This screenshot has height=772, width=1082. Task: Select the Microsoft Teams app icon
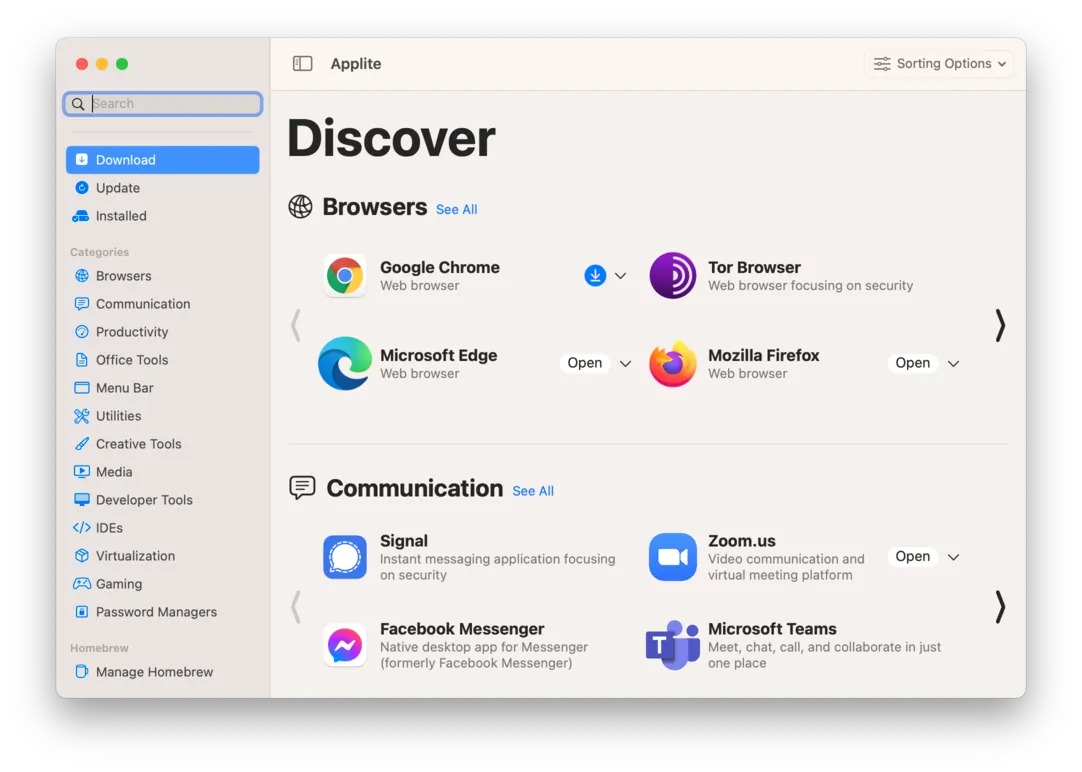point(672,645)
